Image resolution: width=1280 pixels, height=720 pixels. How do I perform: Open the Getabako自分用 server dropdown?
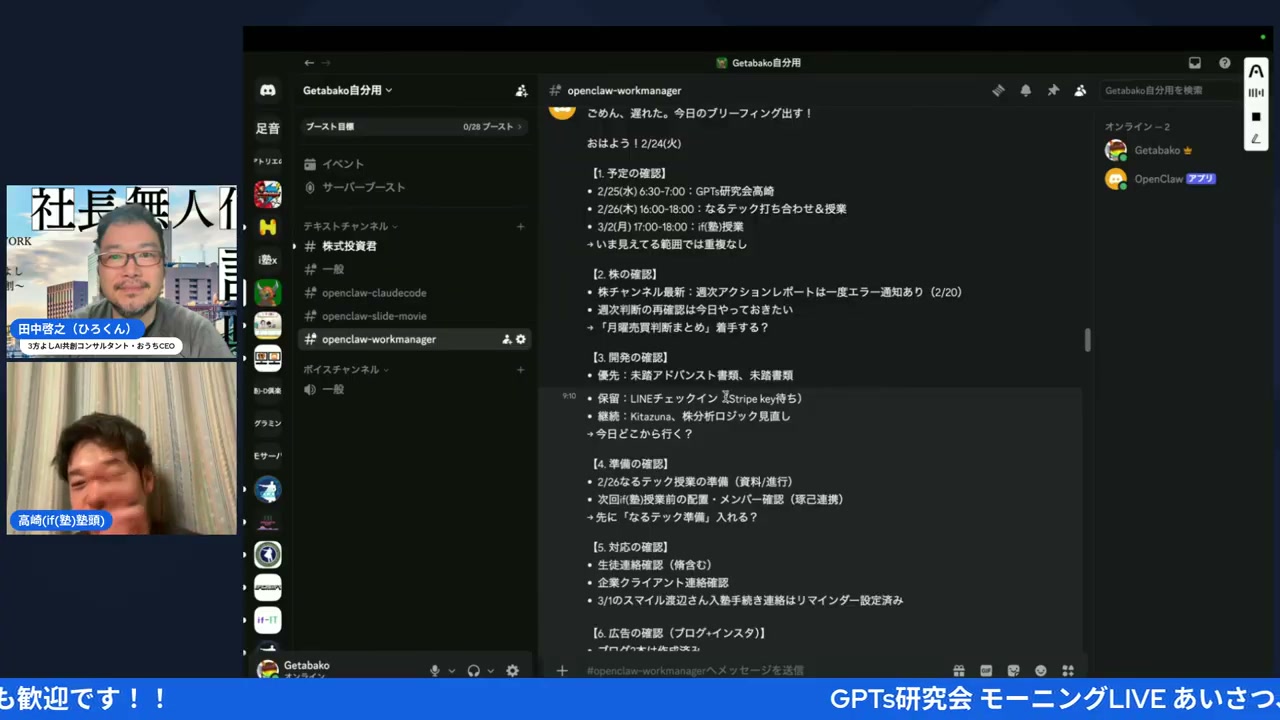click(x=347, y=90)
